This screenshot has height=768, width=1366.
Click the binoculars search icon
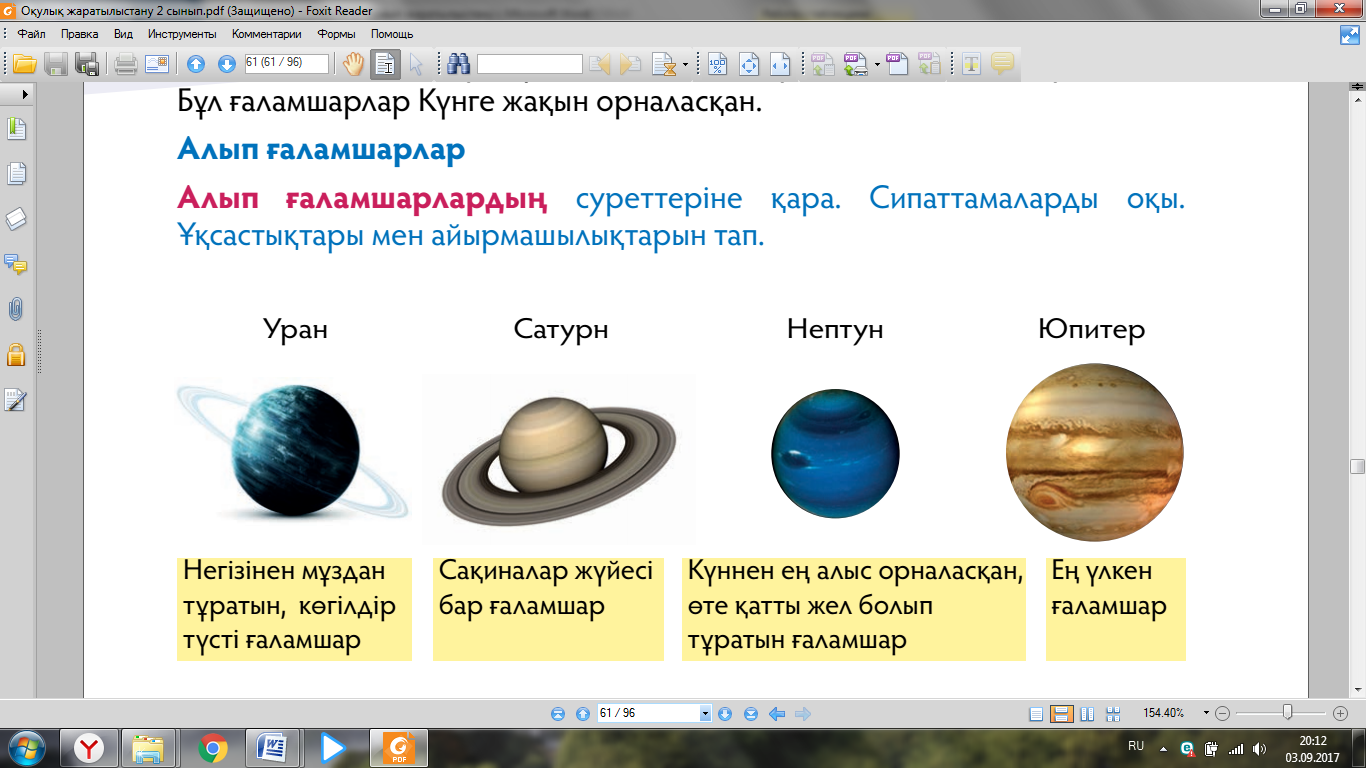[459, 64]
